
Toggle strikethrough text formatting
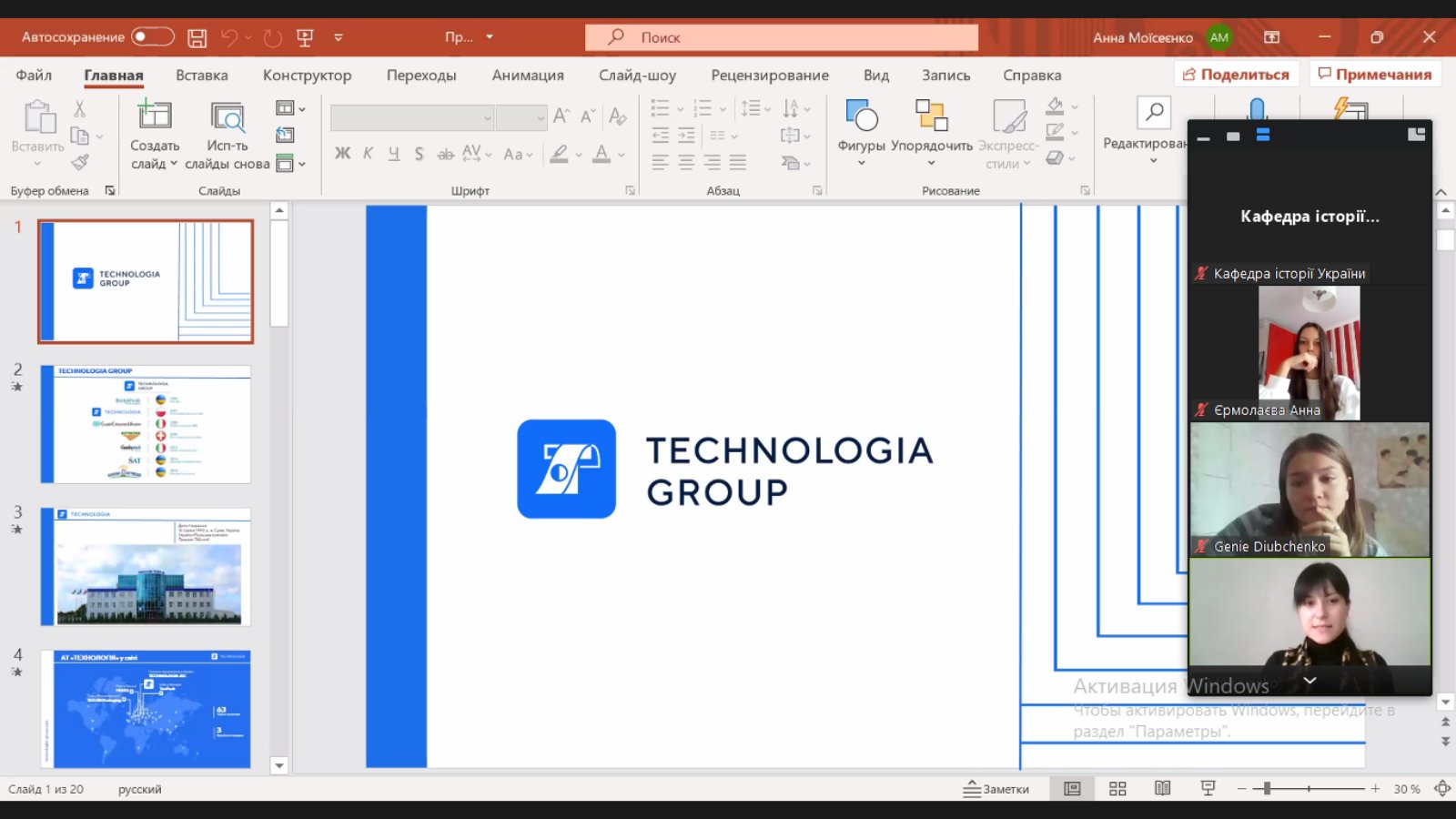(x=445, y=154)
